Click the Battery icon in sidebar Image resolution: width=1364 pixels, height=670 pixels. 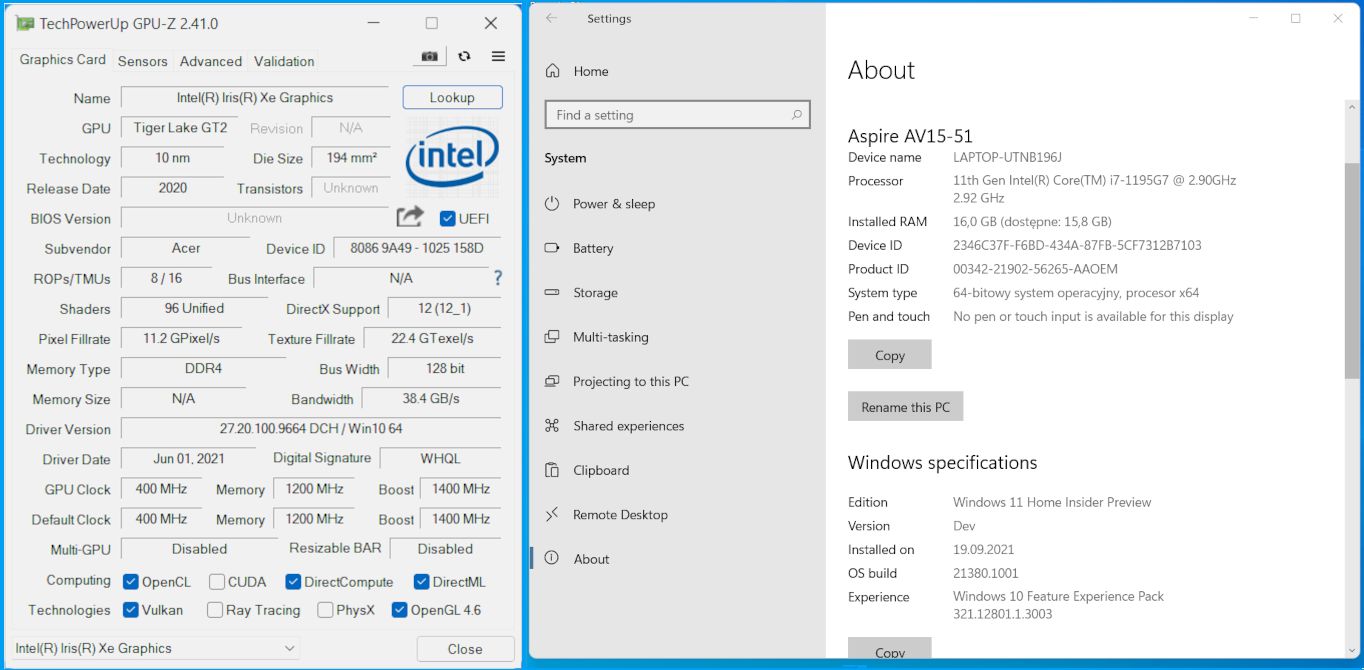[x=552, y=248]
